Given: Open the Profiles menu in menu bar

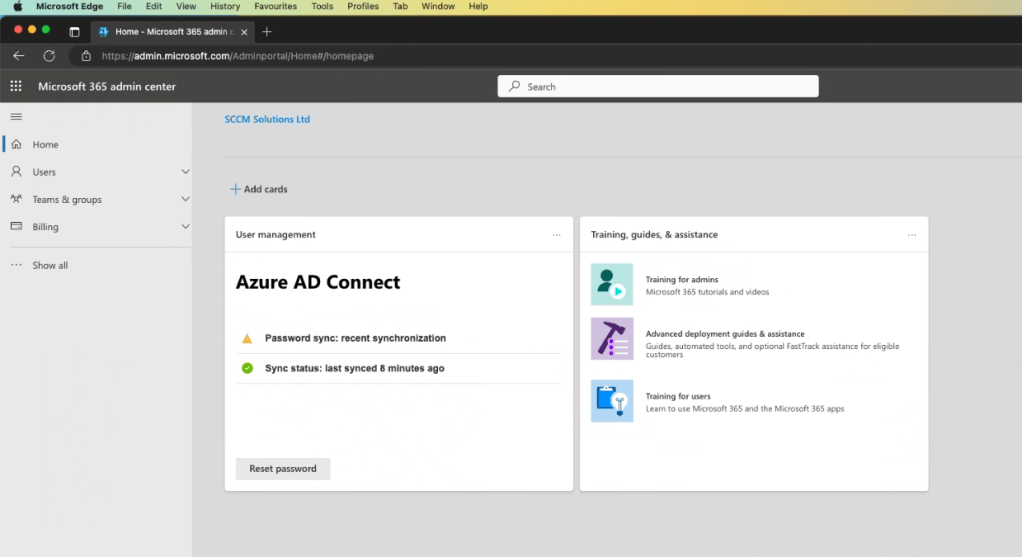Looking at the screenshot, I should click(x=363, y=6).
